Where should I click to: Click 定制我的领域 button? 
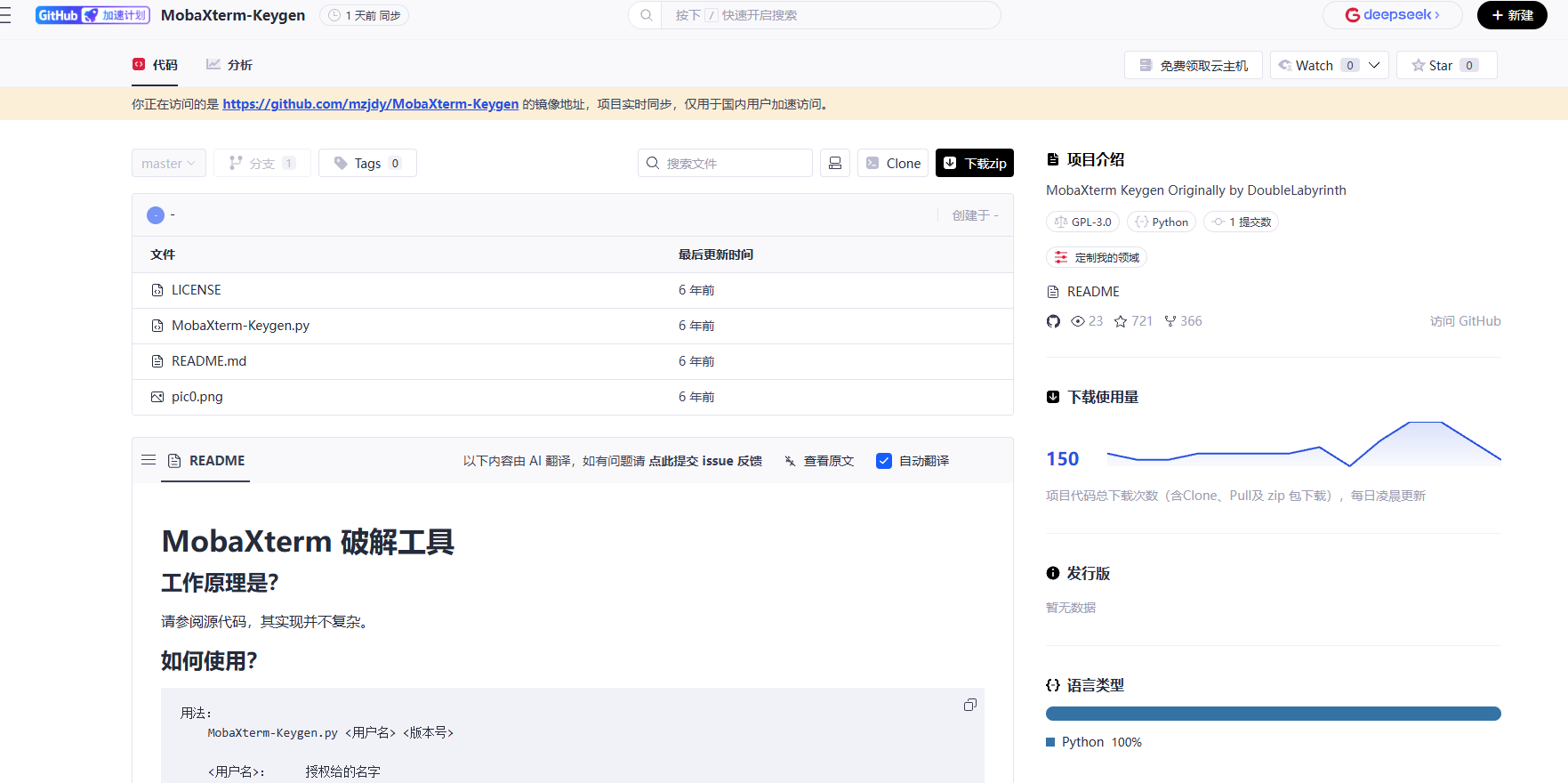[x=1097, y=257]
